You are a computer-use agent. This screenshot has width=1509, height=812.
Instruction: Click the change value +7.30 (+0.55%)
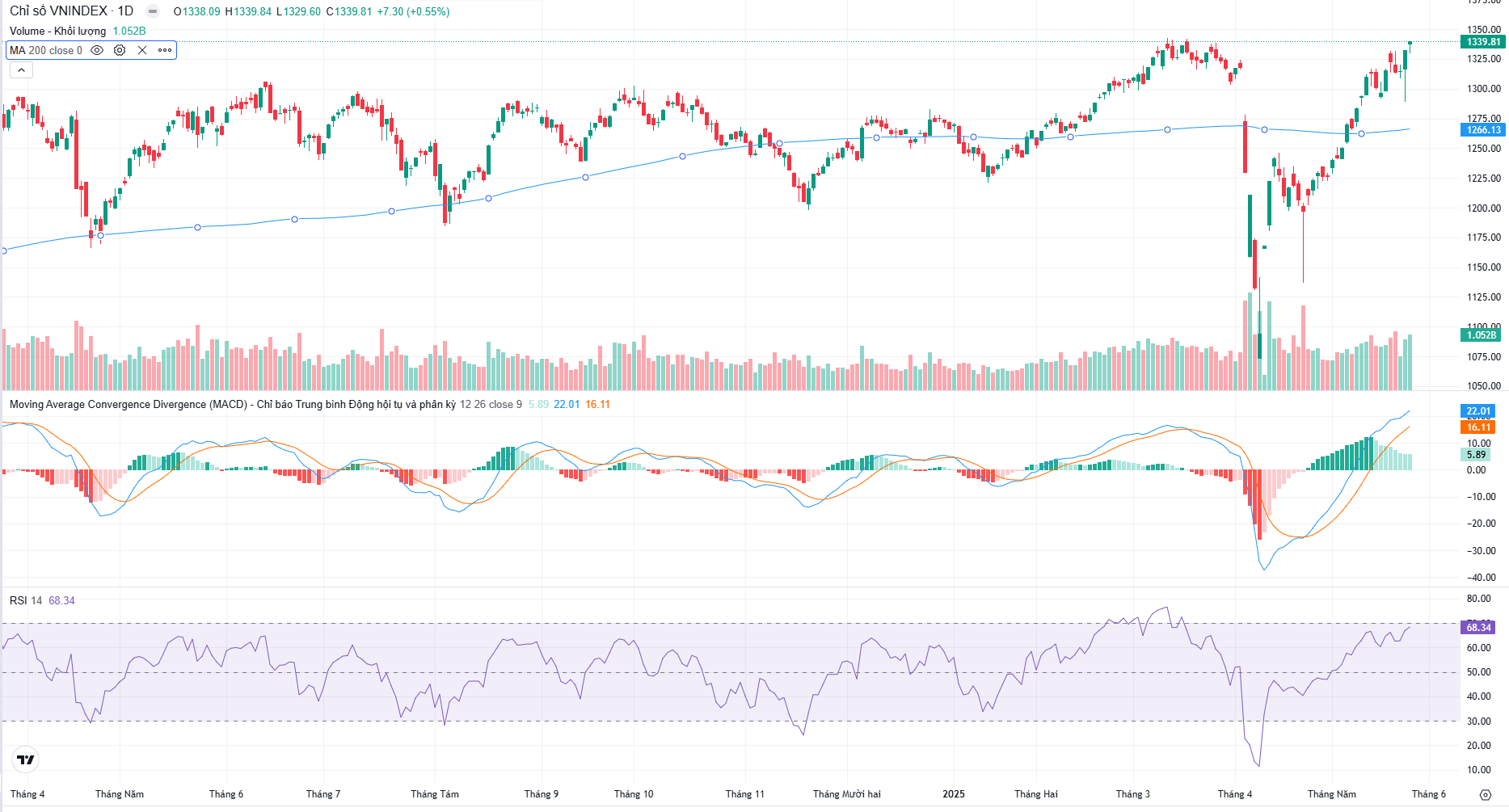413,11
